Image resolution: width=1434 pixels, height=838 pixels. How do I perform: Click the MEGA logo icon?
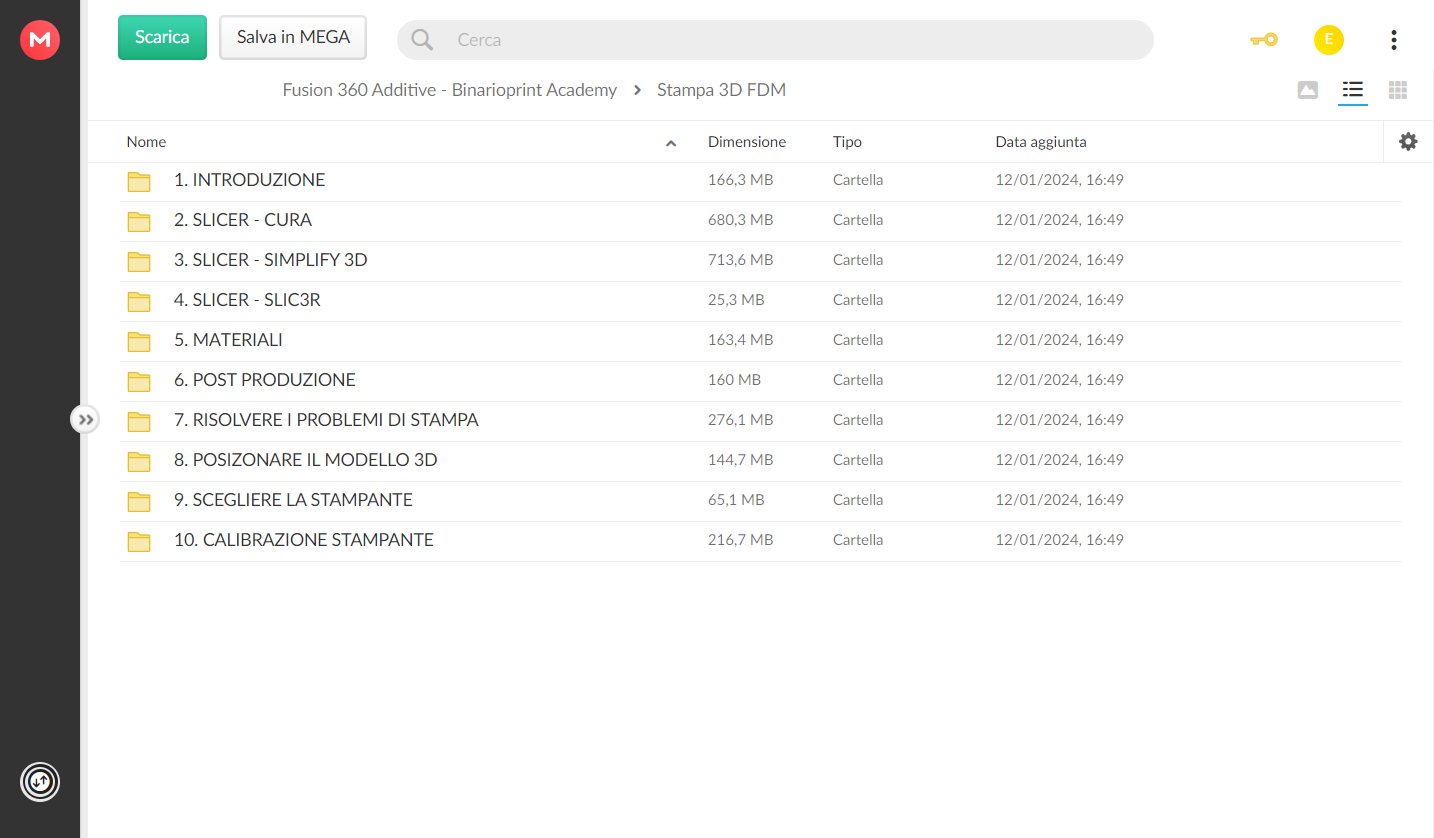coord(40,40)
